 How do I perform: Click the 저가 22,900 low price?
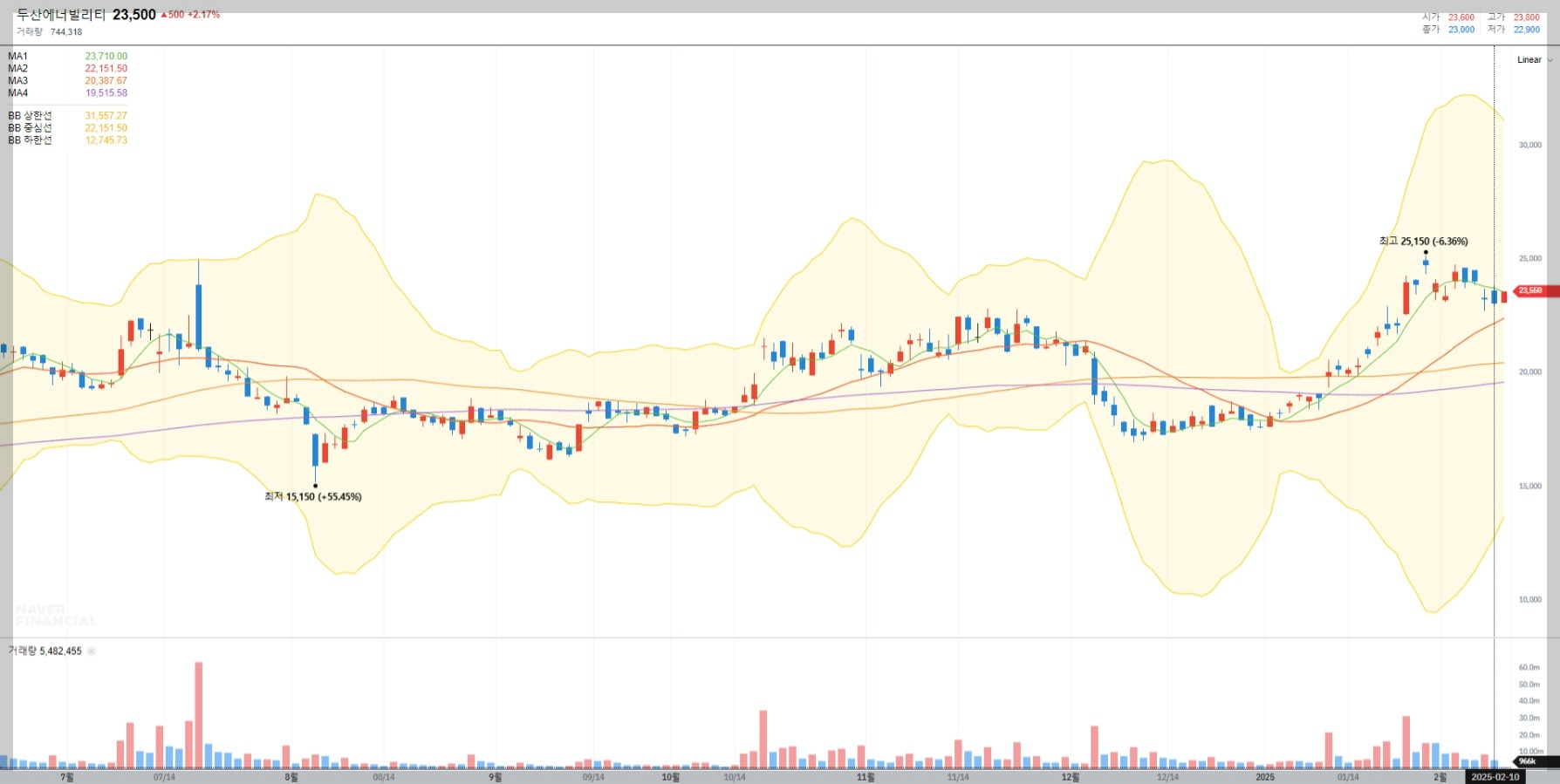[x=1514, y=30]
